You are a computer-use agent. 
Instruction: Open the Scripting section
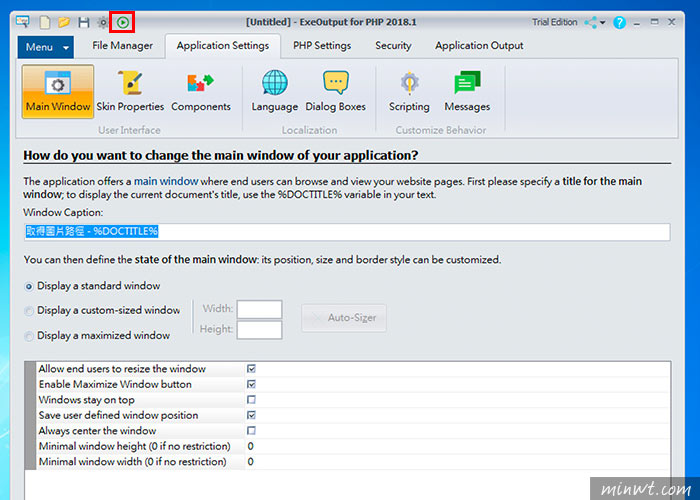coord(409,91)
